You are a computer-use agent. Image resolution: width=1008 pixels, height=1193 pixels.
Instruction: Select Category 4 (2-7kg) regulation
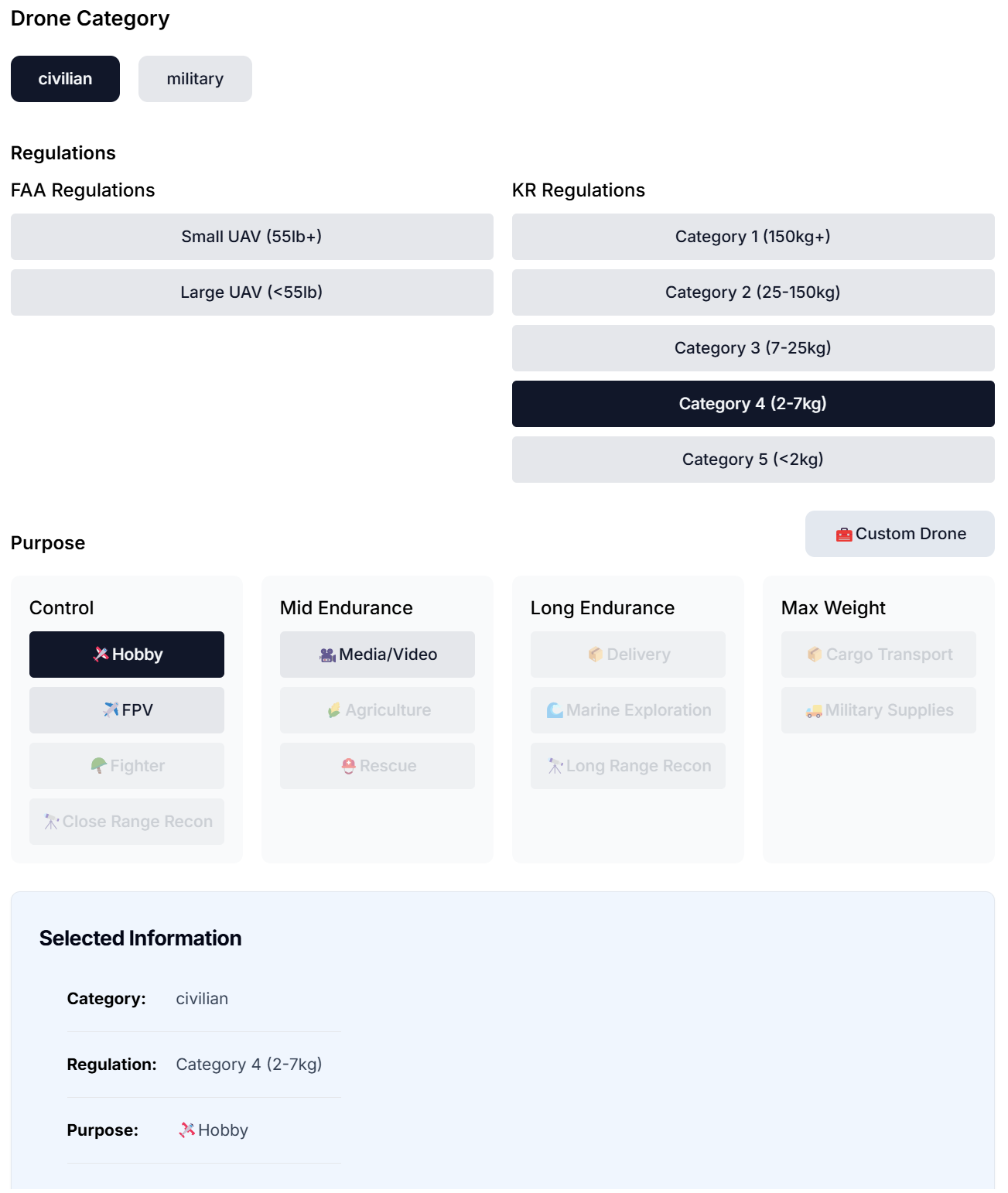pyautogui.click(x=753, y=404)
